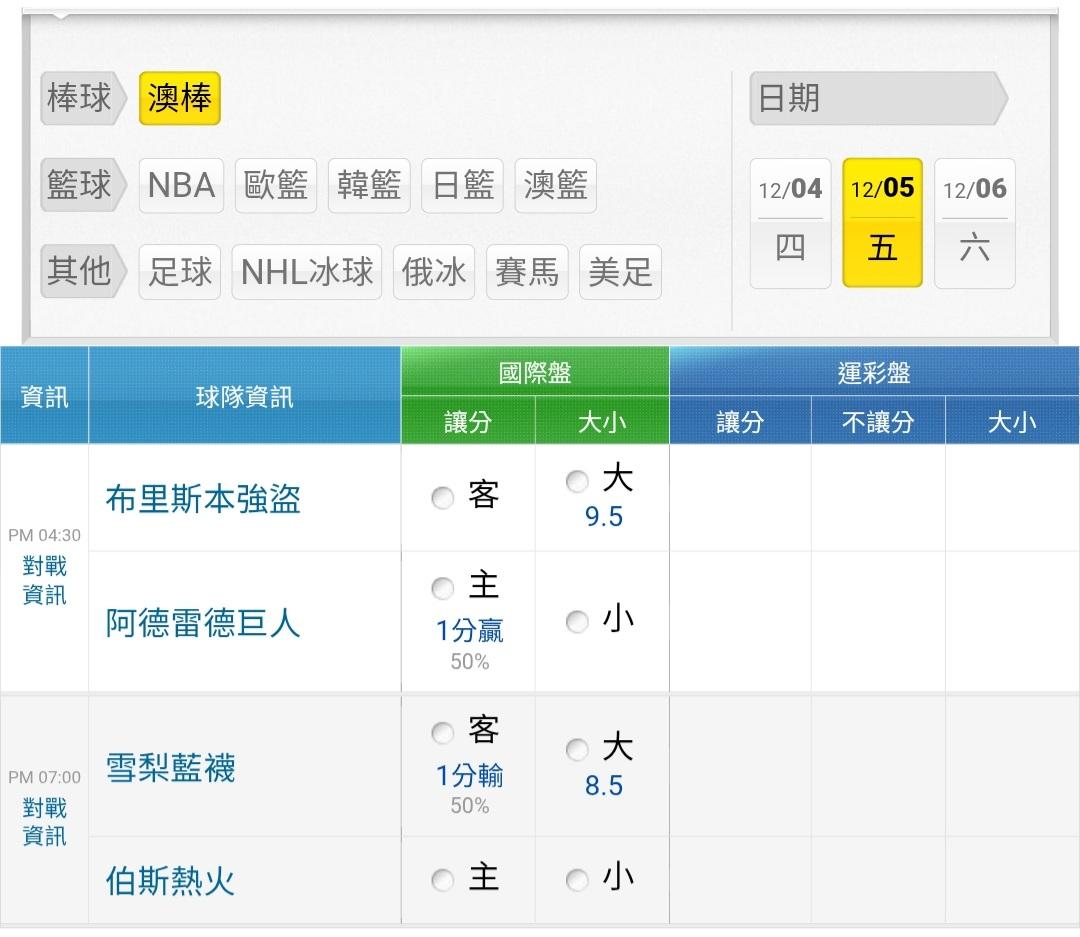Select the 澳棒 baseball league filter
Image resolution: width=1080 pixels, height=937 pixels.
coord(179,99)
